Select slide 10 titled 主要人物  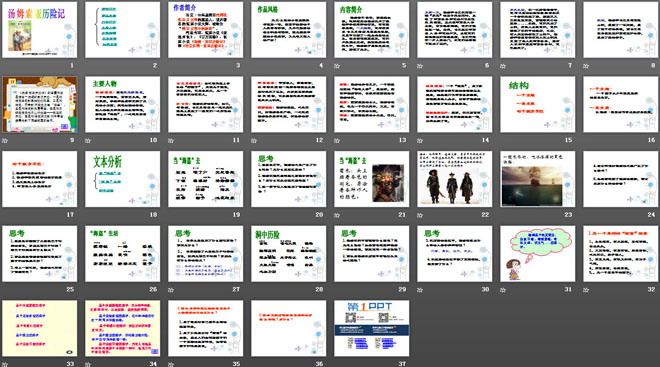pyautogui.click(x=122, y=104)
